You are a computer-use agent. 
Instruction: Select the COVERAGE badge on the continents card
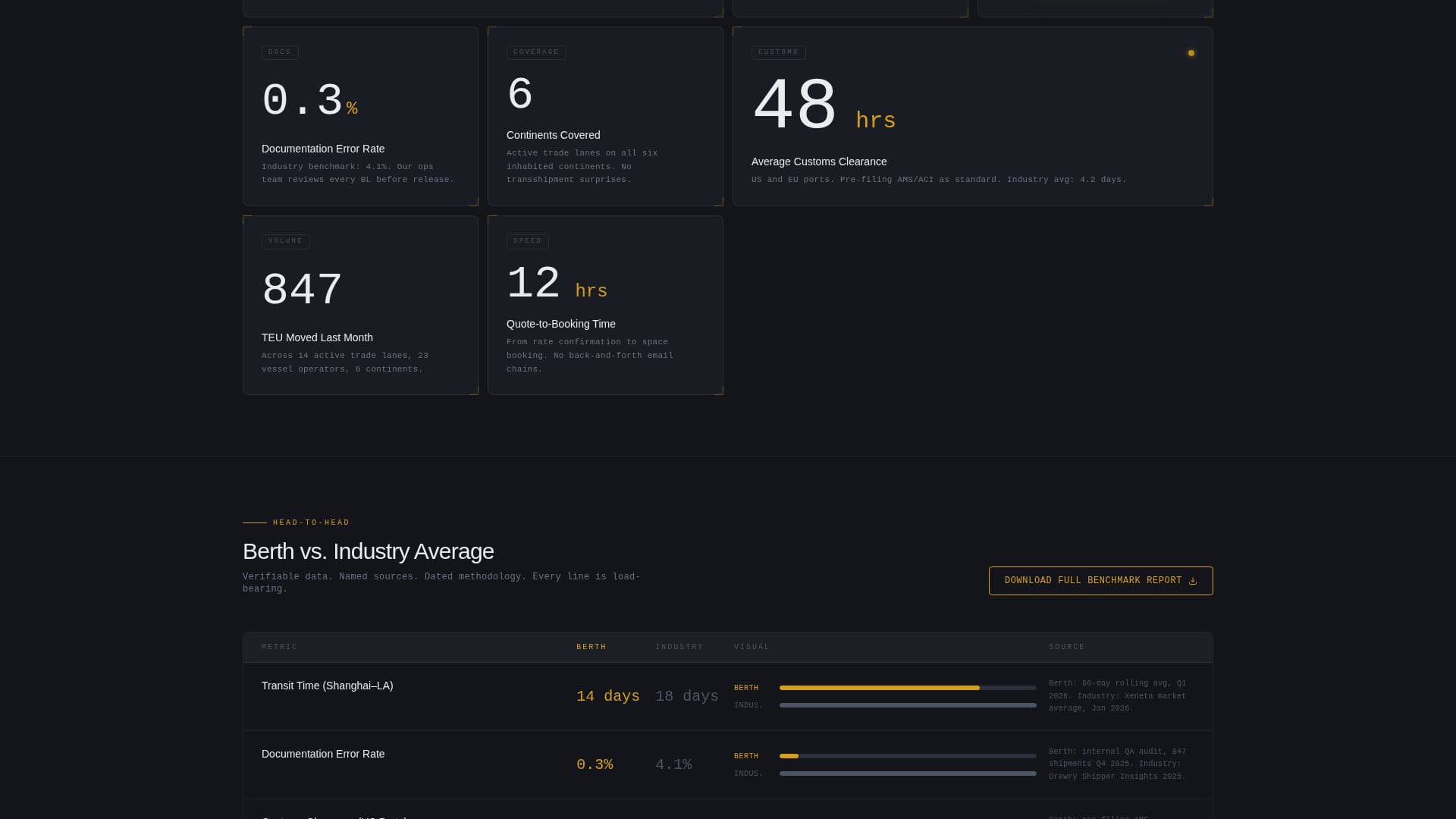536,52
